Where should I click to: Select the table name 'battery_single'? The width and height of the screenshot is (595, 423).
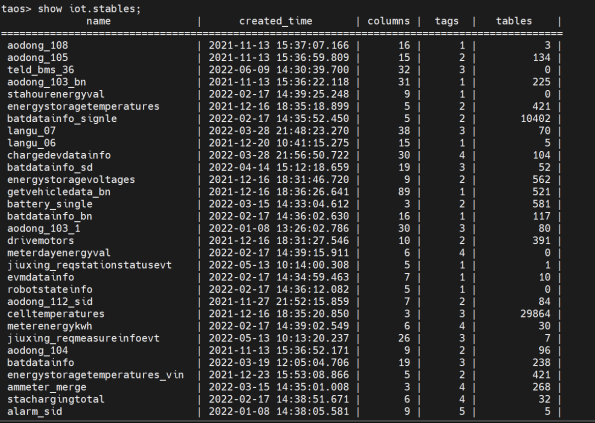(50, 204)
